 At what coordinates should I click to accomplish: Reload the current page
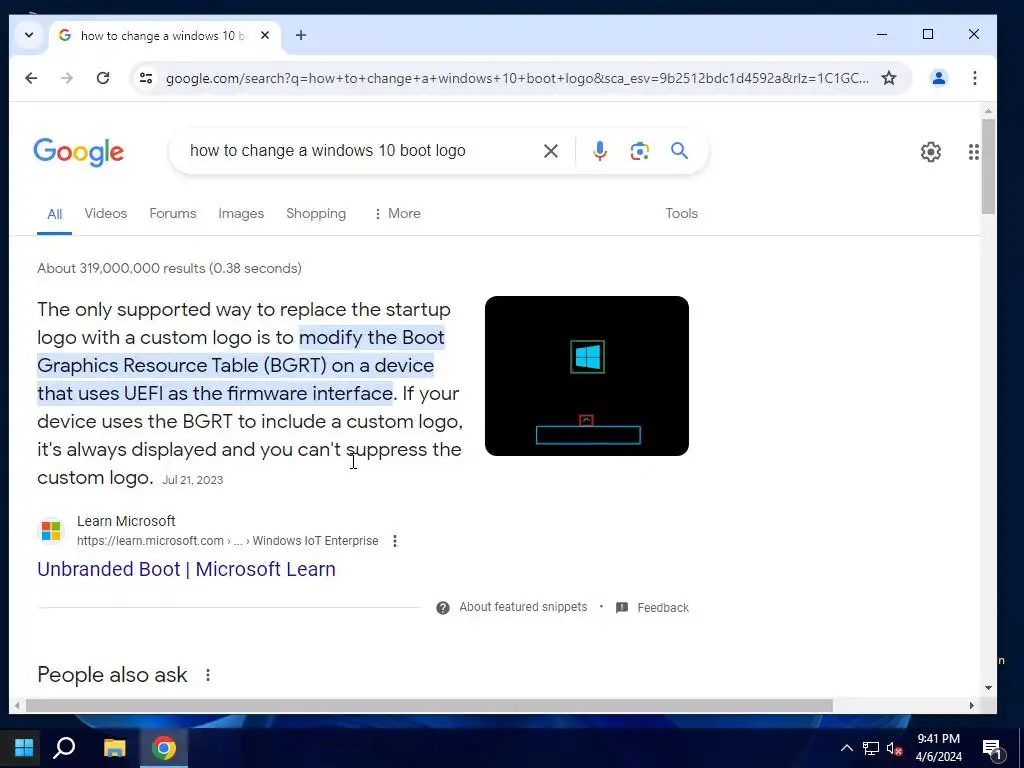coord(103,78)
